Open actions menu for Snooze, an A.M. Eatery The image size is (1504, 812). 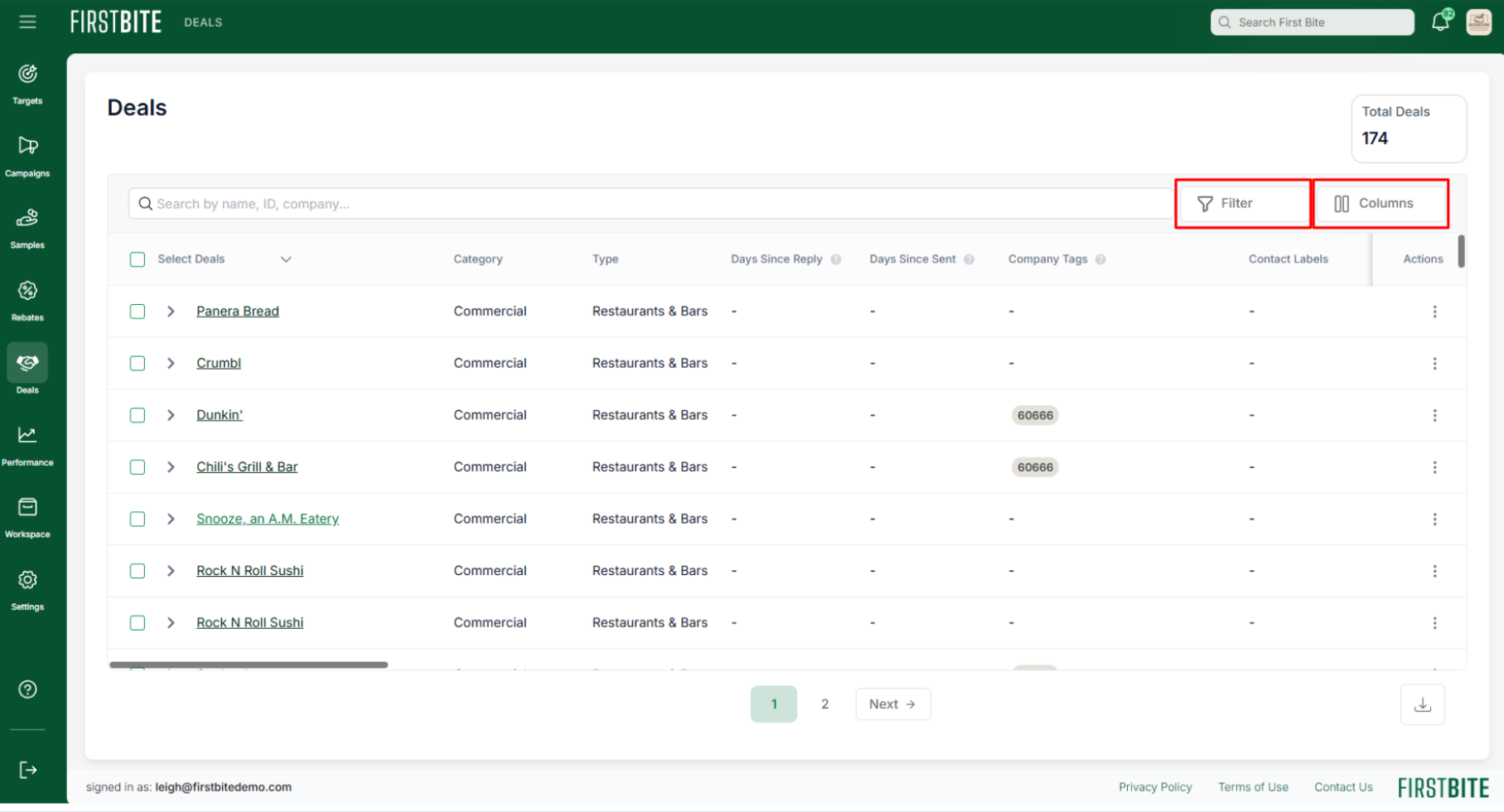coord(1434,520)
